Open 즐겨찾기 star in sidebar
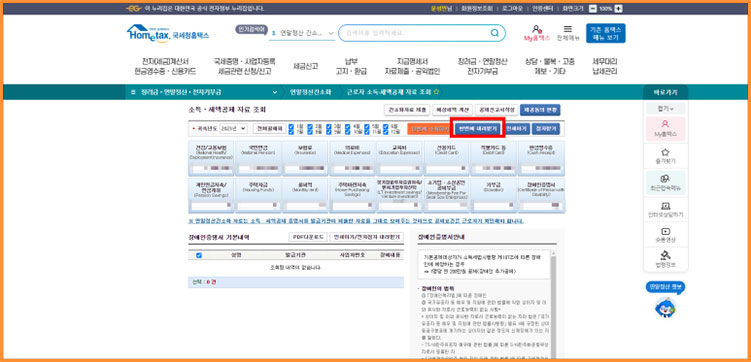 (x=664, y=156)
